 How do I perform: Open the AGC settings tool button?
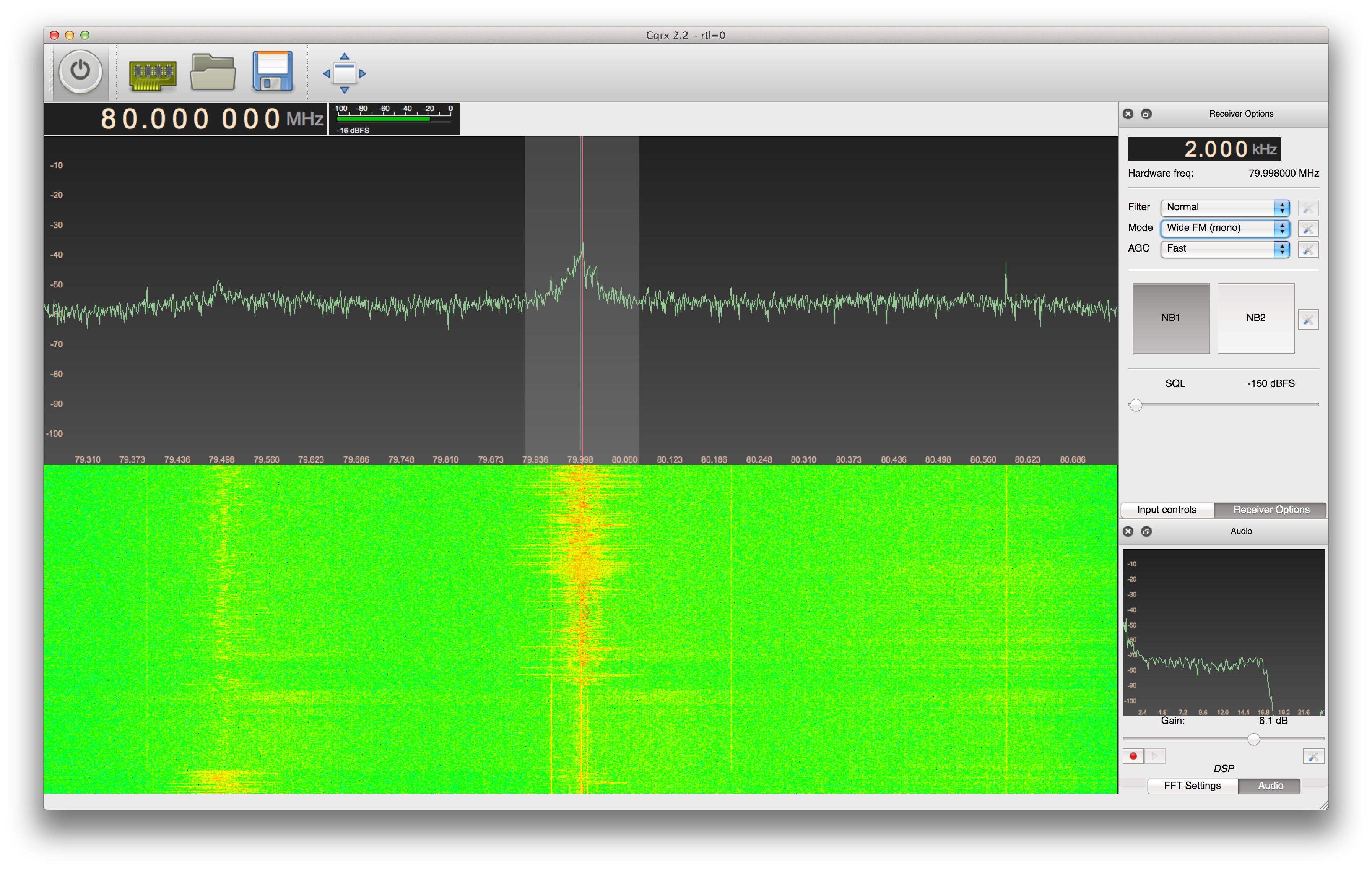coord(1308,249)
